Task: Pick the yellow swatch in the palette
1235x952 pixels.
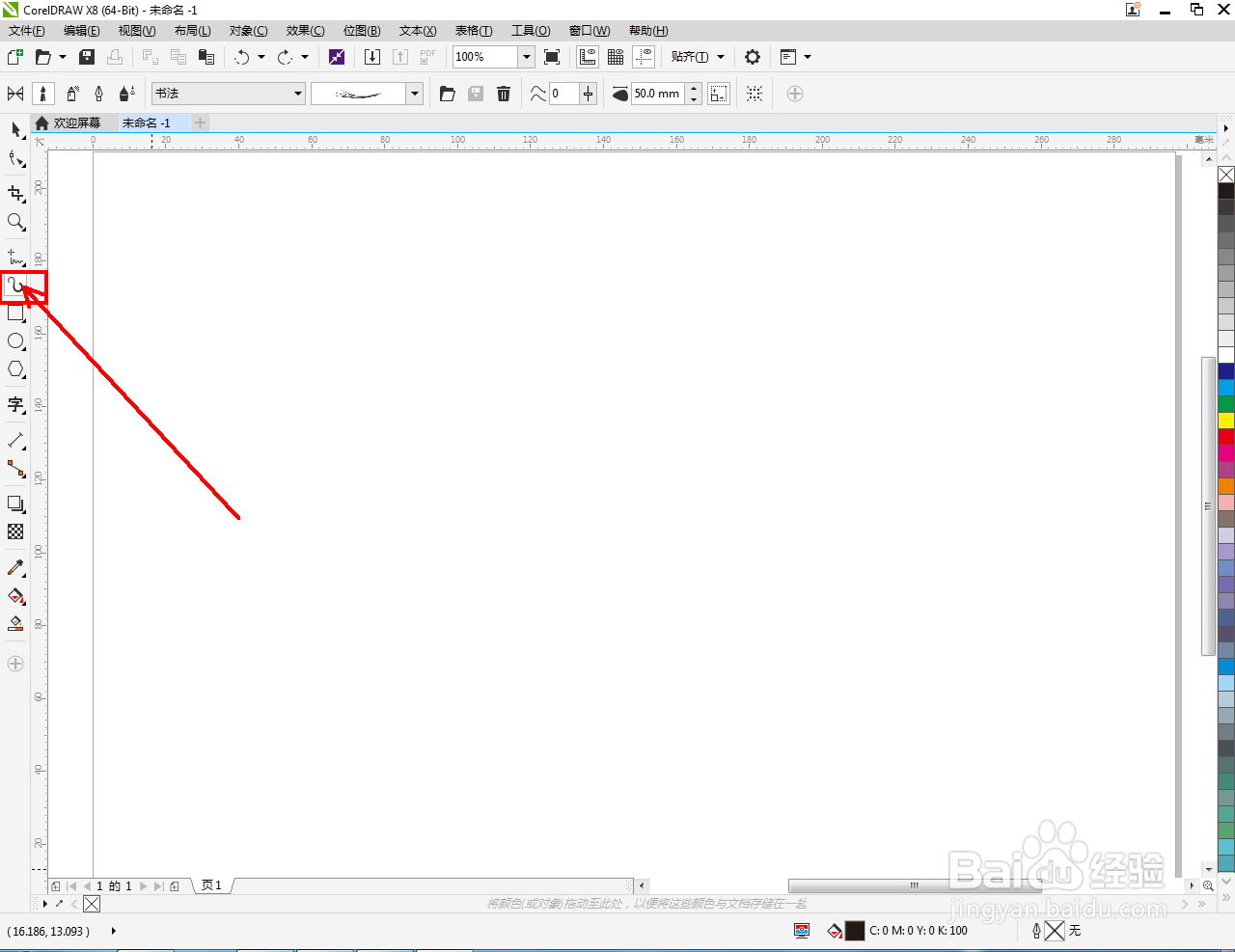Action: 1226,421
